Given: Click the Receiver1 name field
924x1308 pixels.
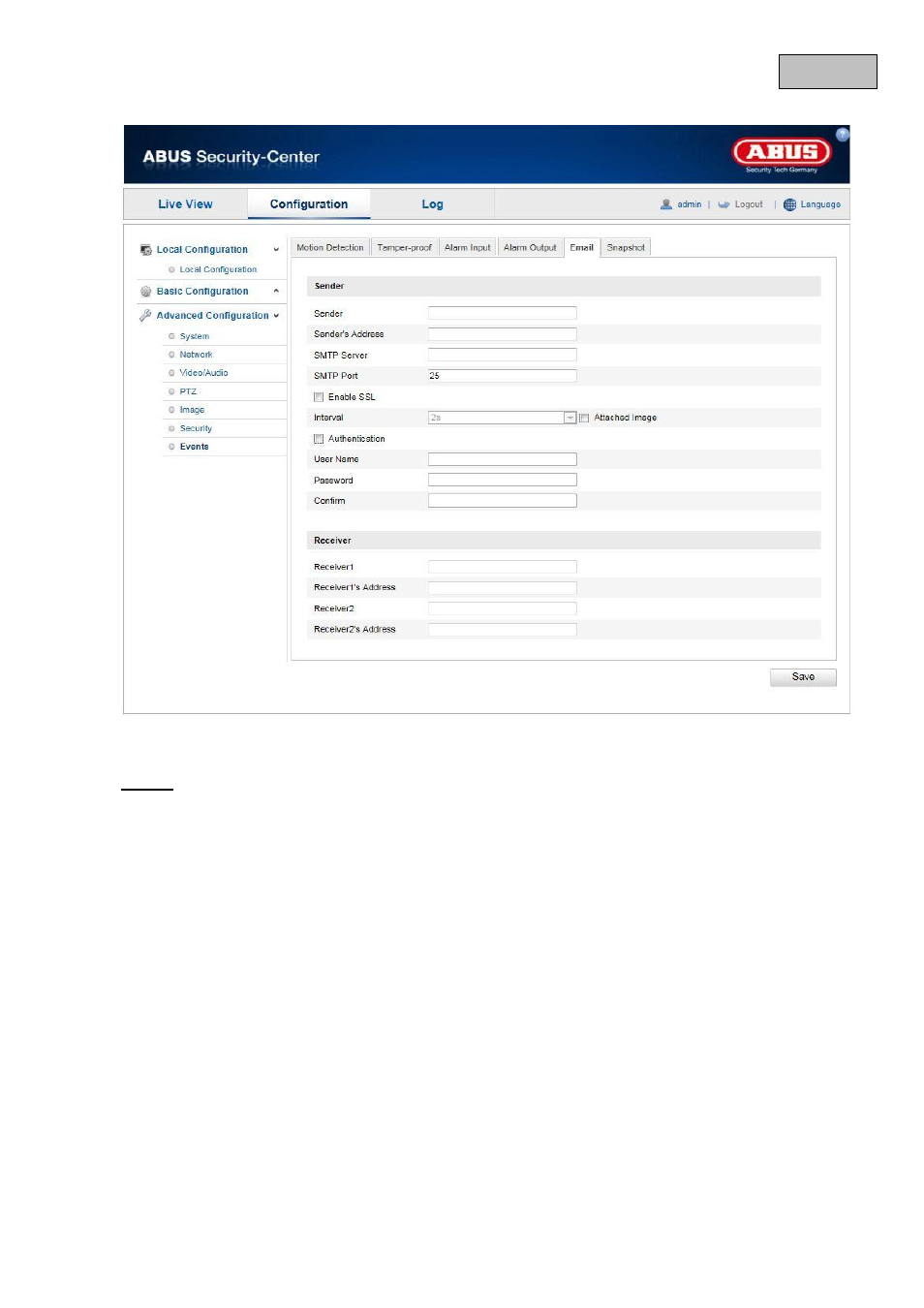Looking at the screenshot, I should (x=503, y=567).
